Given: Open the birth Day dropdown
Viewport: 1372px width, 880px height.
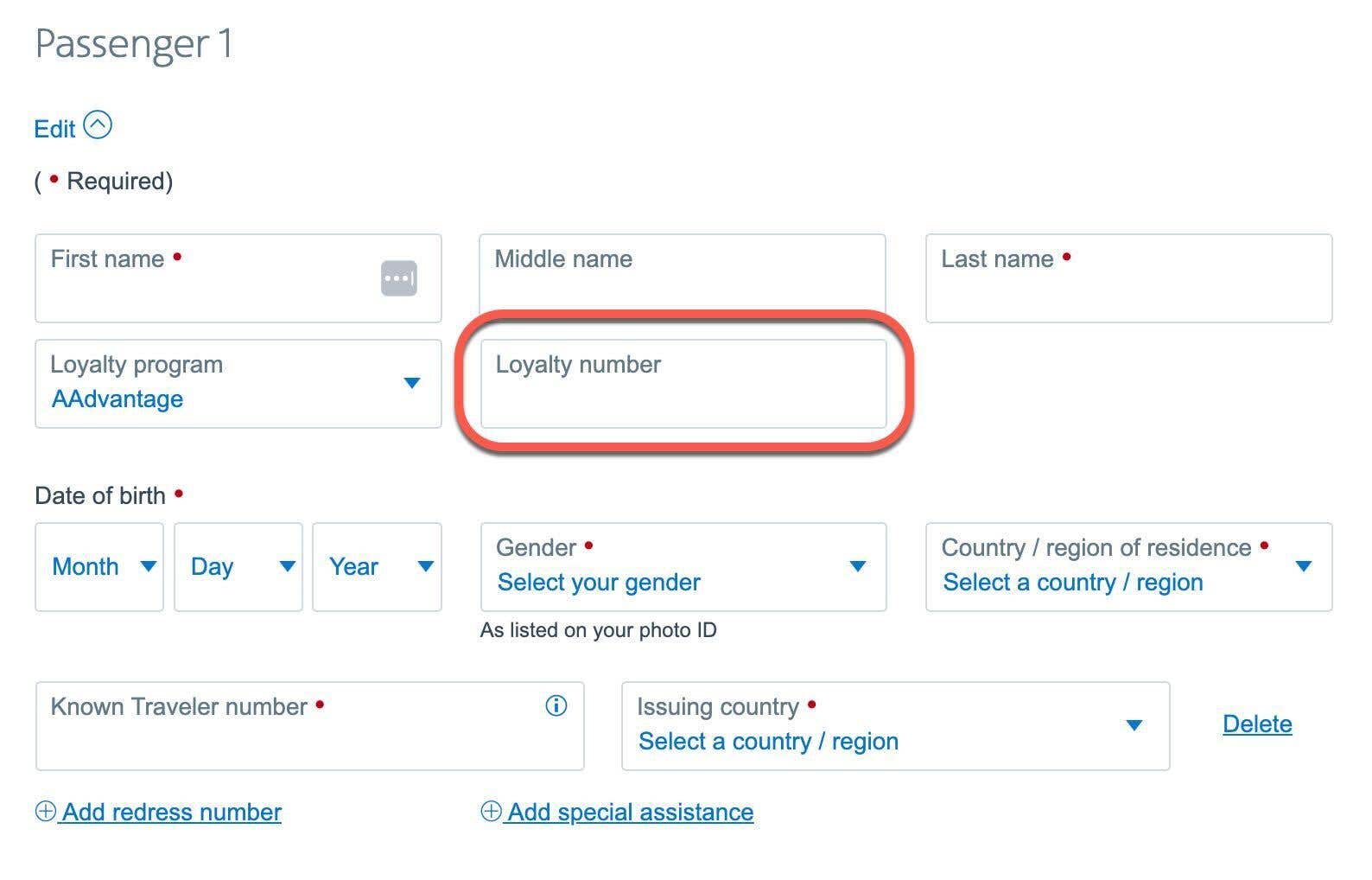Looking at the screenshot, I should pos(238,566).
